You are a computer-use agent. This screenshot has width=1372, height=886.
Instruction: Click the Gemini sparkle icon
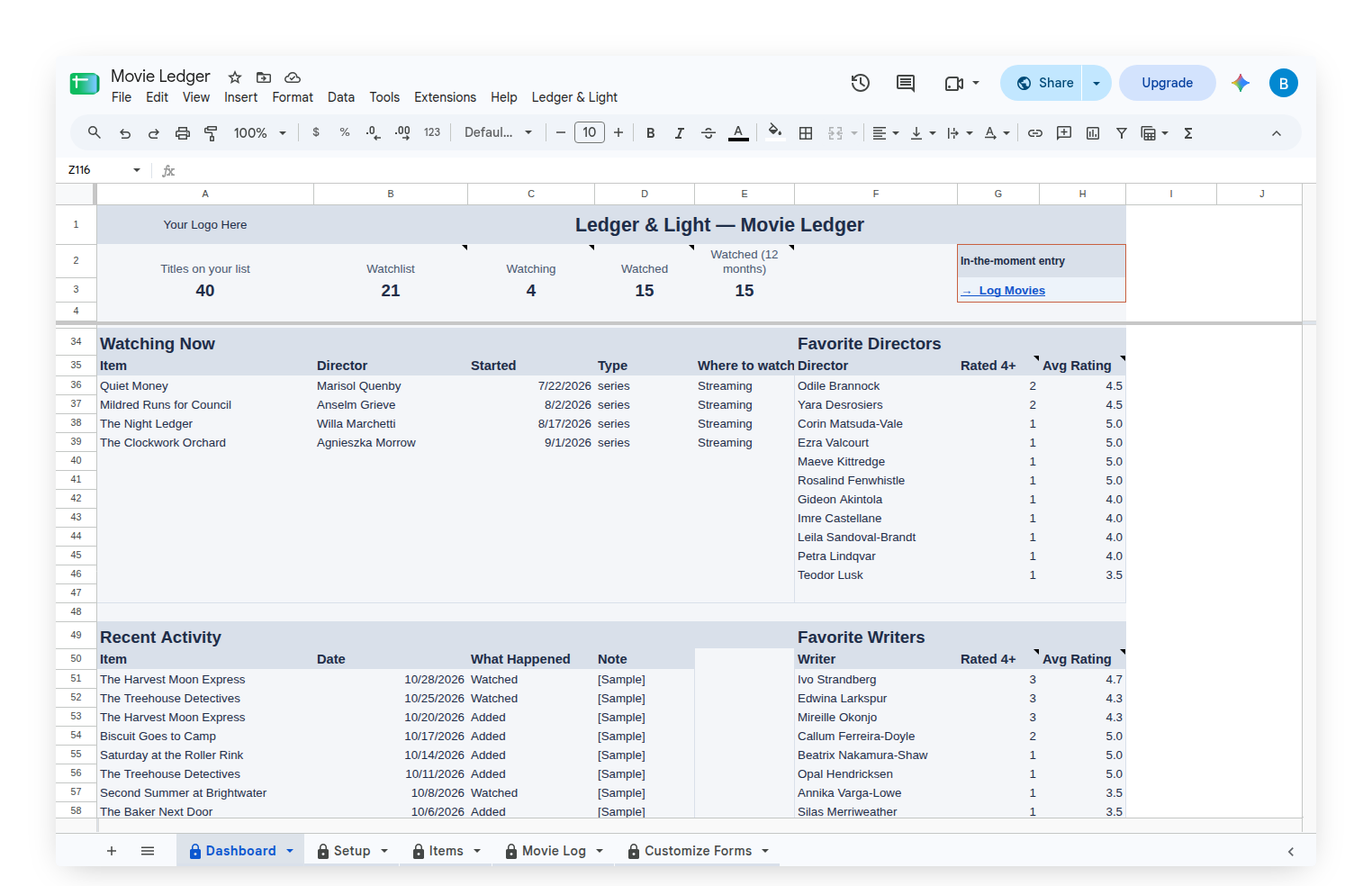coord(1241,83)
